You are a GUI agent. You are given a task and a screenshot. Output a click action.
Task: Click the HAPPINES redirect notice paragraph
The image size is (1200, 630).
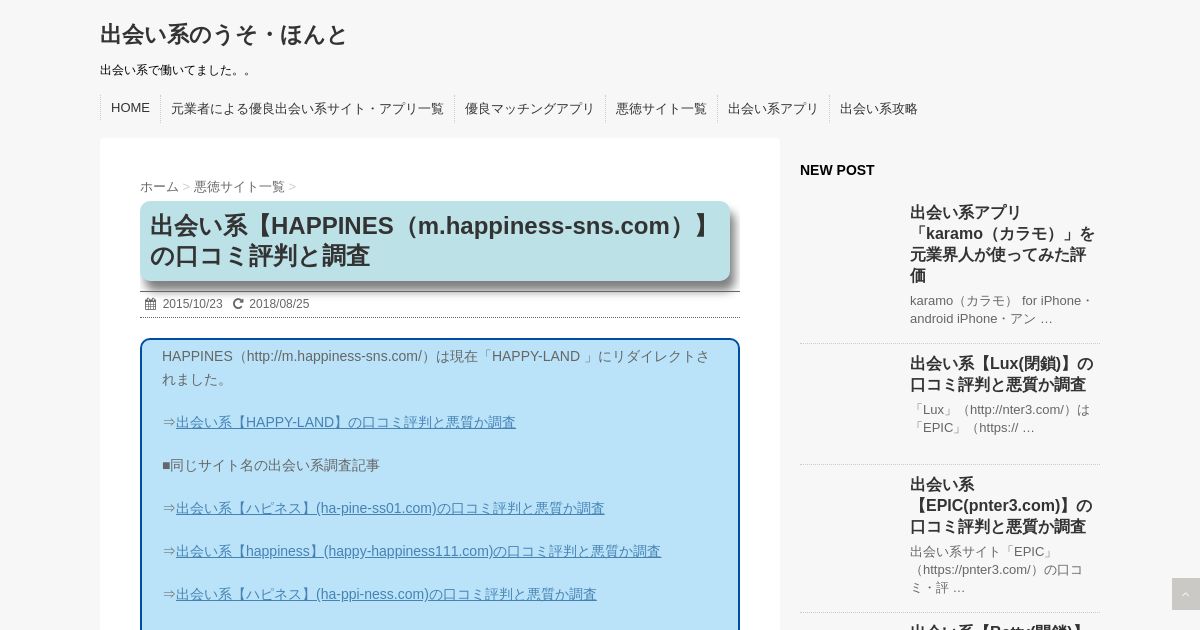pos(436,368)
